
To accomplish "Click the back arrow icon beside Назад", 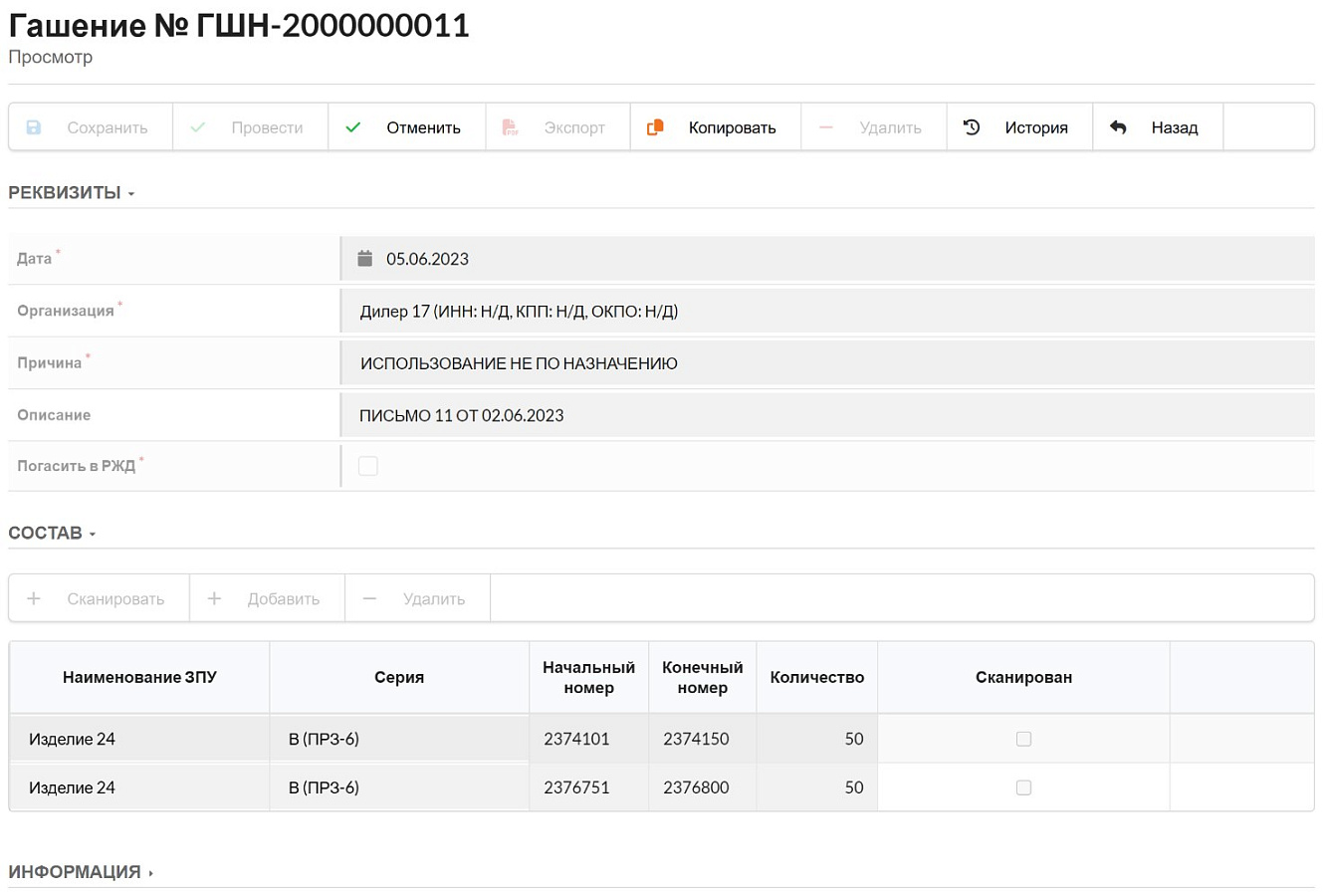I will point(1118,127).
